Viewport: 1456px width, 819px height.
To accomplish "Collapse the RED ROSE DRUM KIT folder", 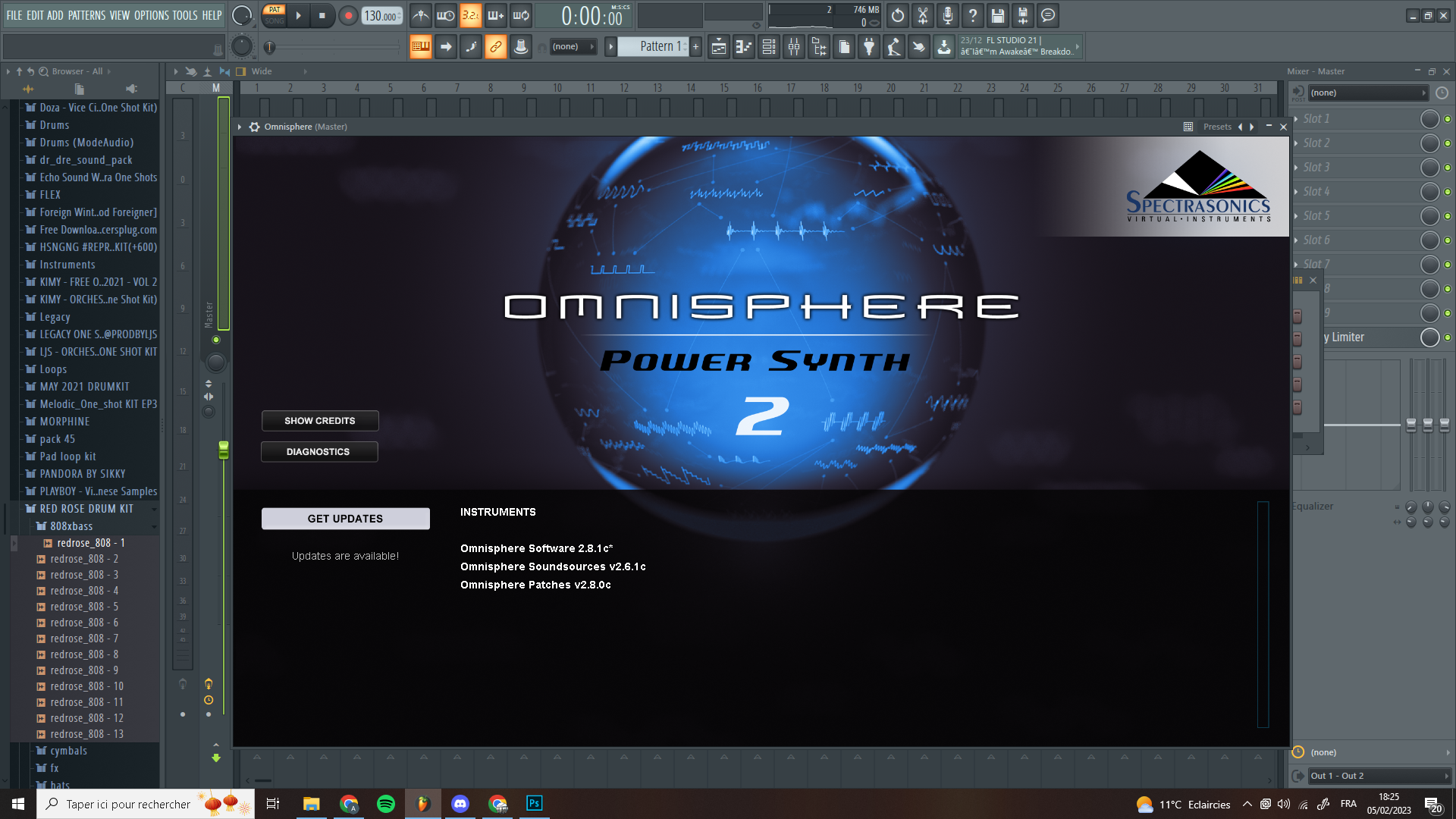I will coord(86,509).
